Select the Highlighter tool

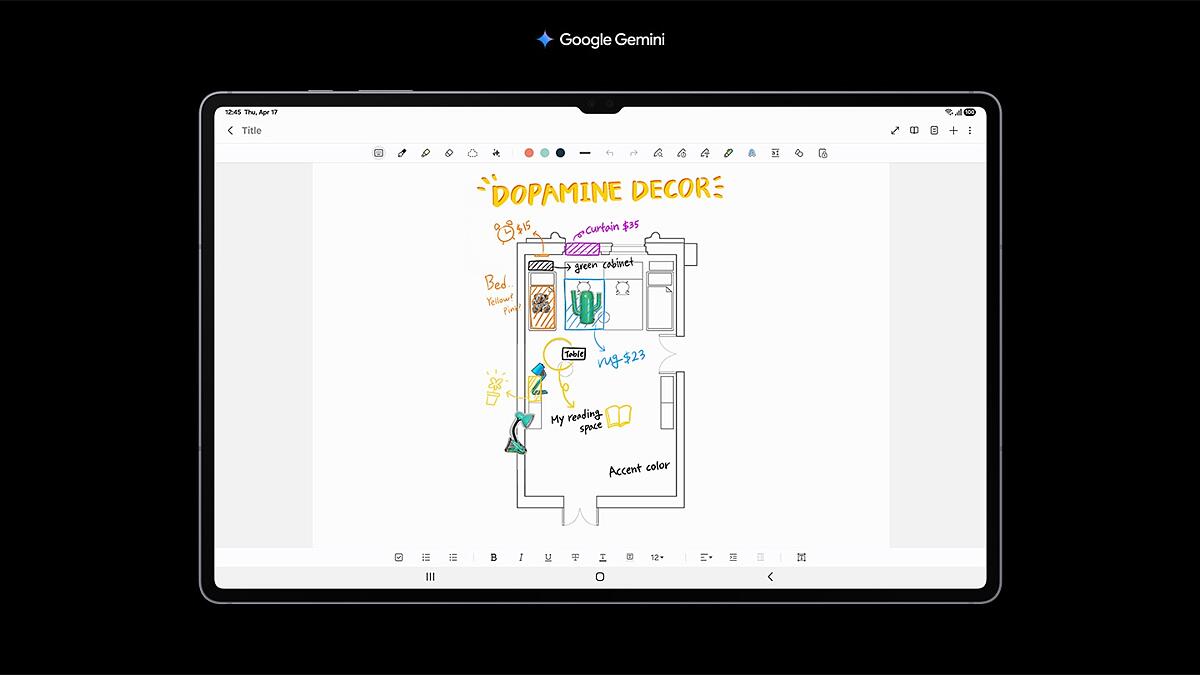click(425, 153)
